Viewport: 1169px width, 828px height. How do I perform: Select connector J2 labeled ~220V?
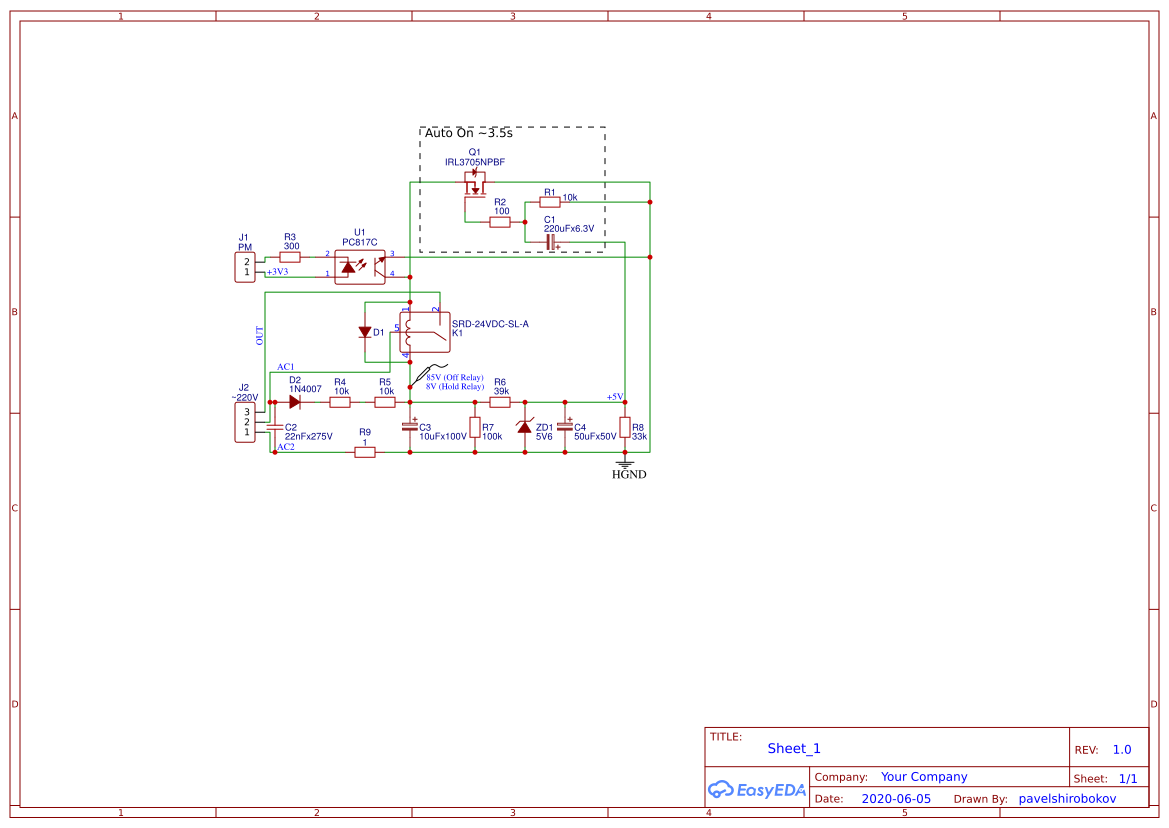pos(244,420)
